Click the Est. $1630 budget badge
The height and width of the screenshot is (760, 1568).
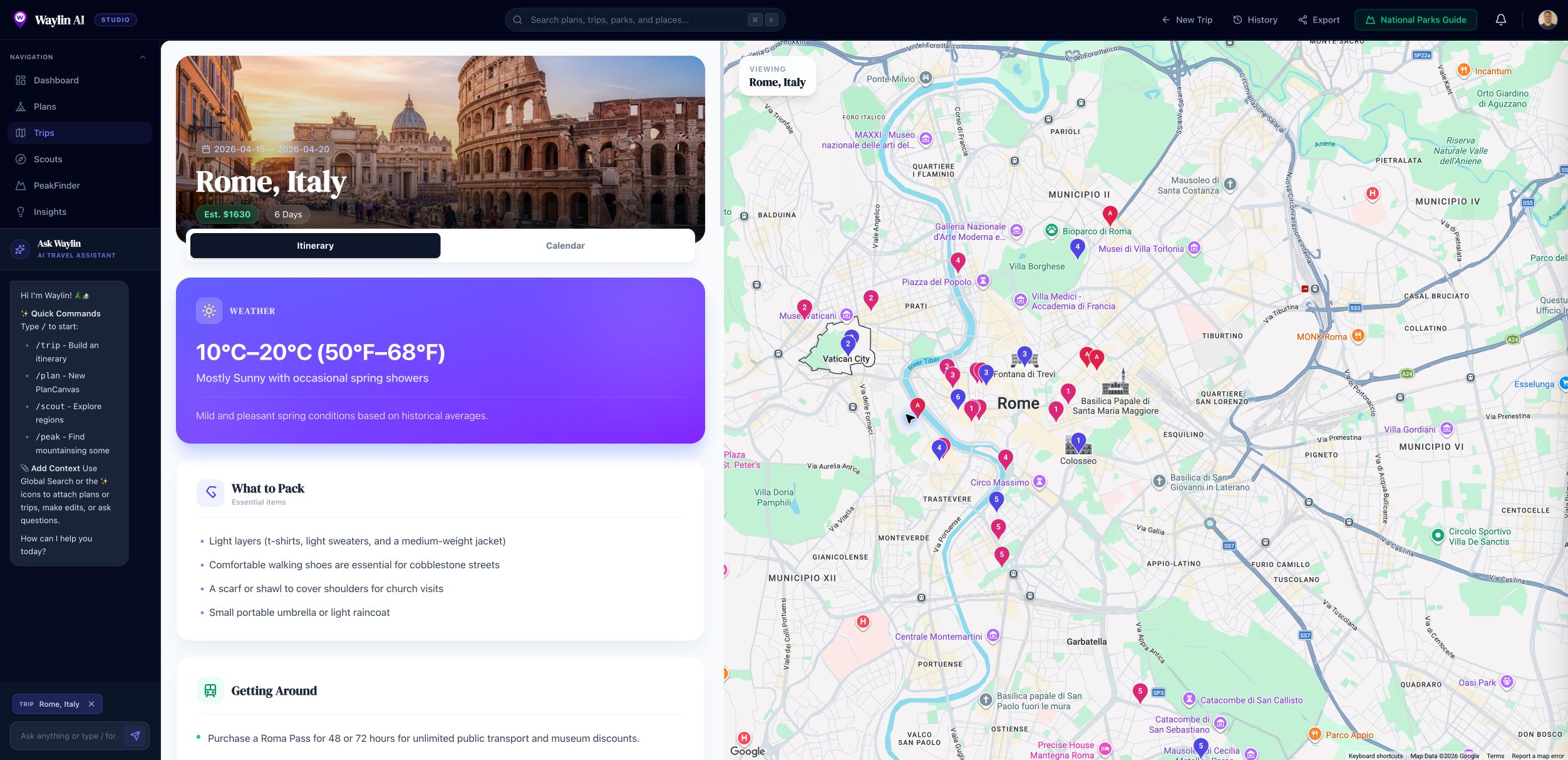(227, 214)
